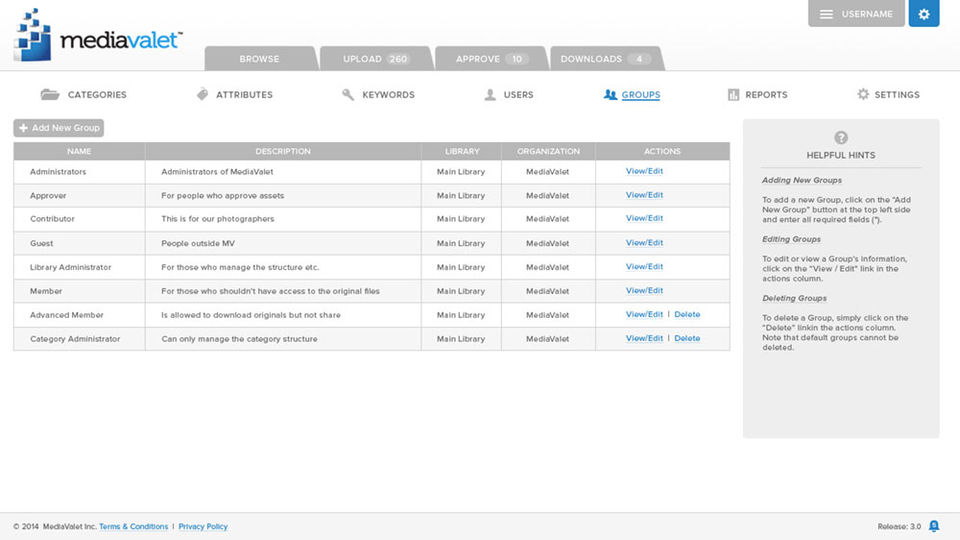Image resolution: width=960 pixels, height=540 pixels.
Task: Click 'Can only manage the category structure' text
Action: point(239,339)
